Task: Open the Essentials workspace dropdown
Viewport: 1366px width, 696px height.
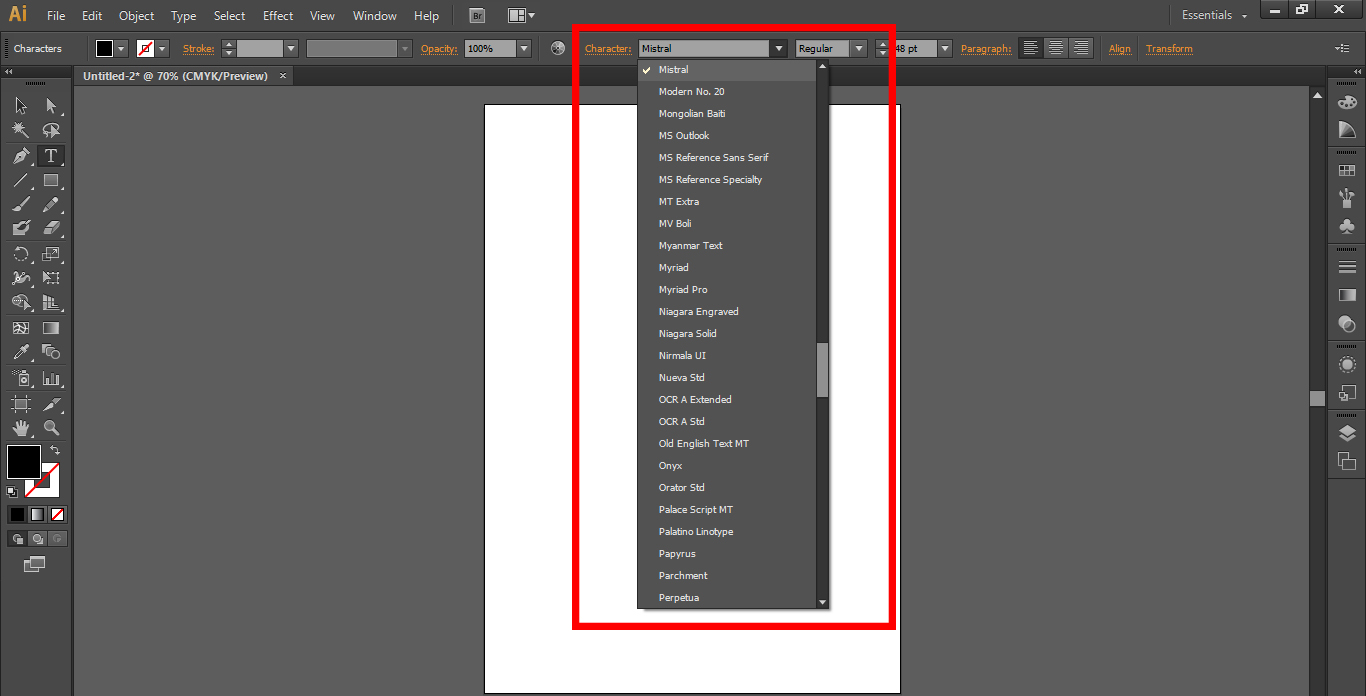Action: pyautogui.click(x=1212, y=15)
